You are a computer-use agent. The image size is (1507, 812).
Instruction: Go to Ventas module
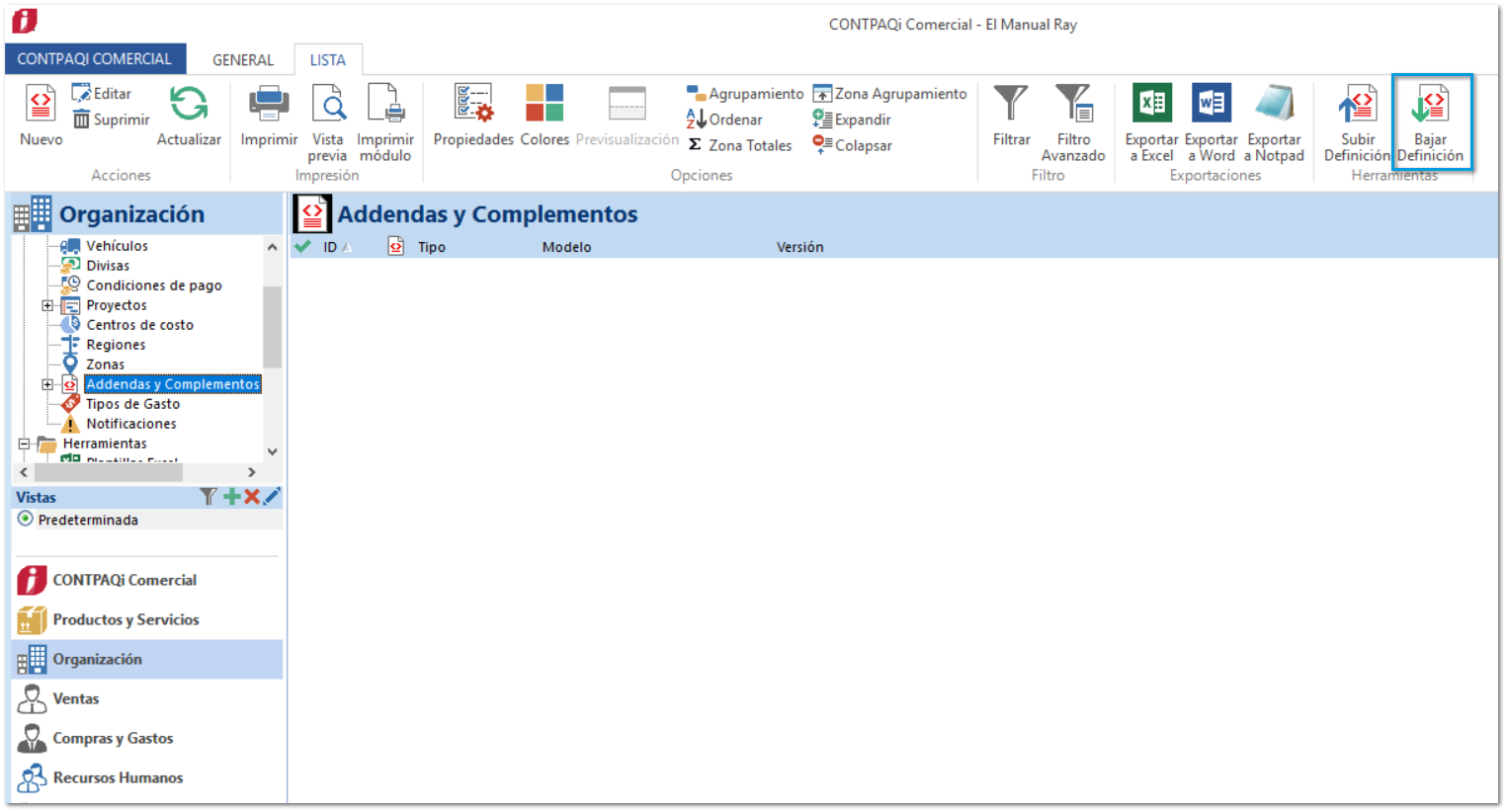pos(75,698)
